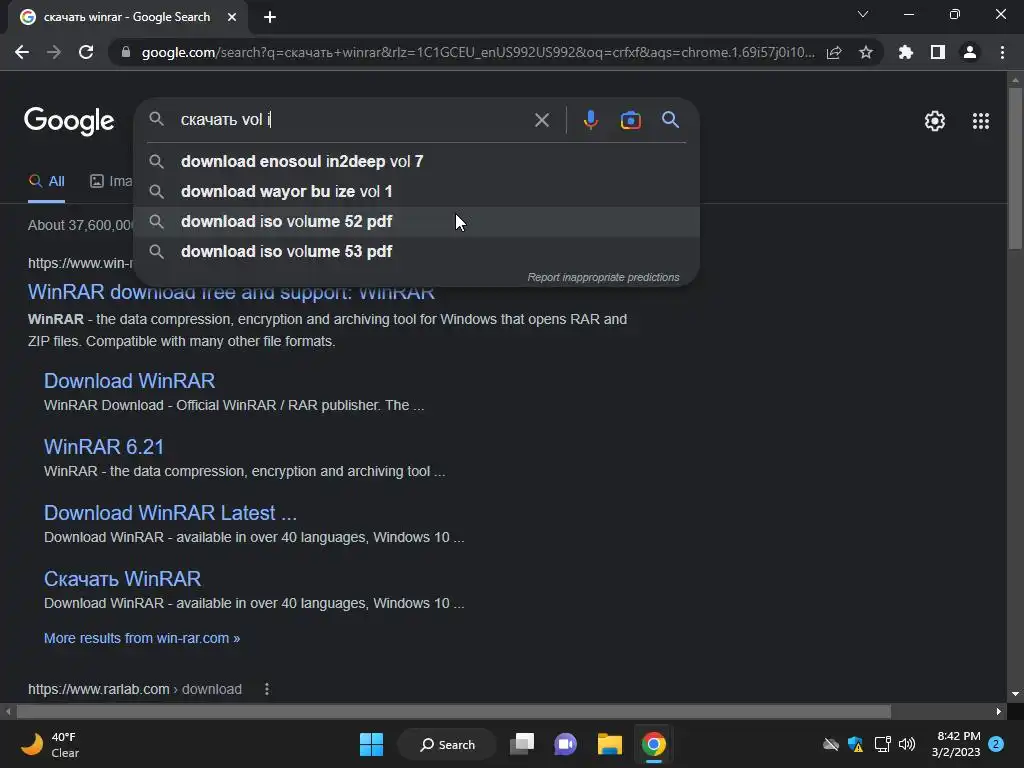Image resolution: width=1024 pixels, height=768 pixels.
Task: Expand the tab search chevron
Action: coord(863,14)
